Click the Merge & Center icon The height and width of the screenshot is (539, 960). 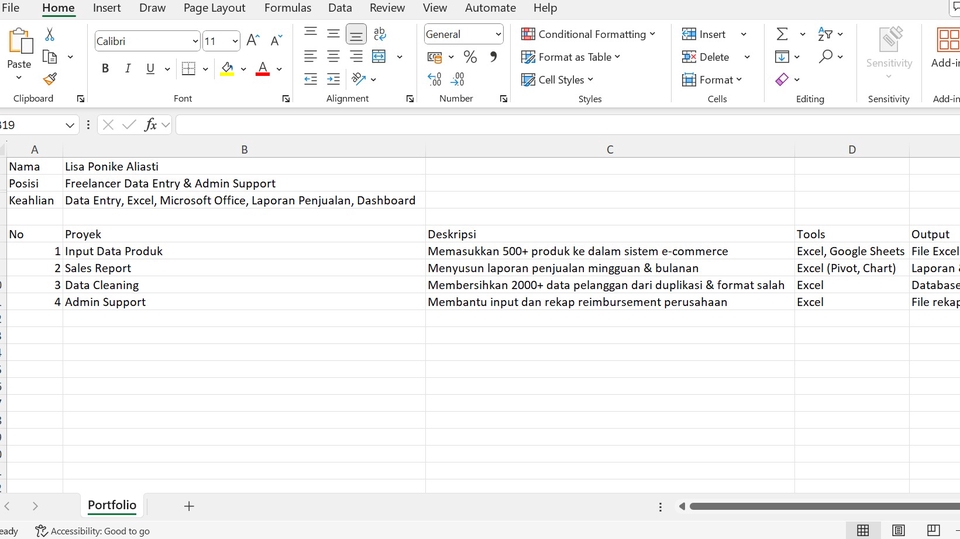pos(379,57)
